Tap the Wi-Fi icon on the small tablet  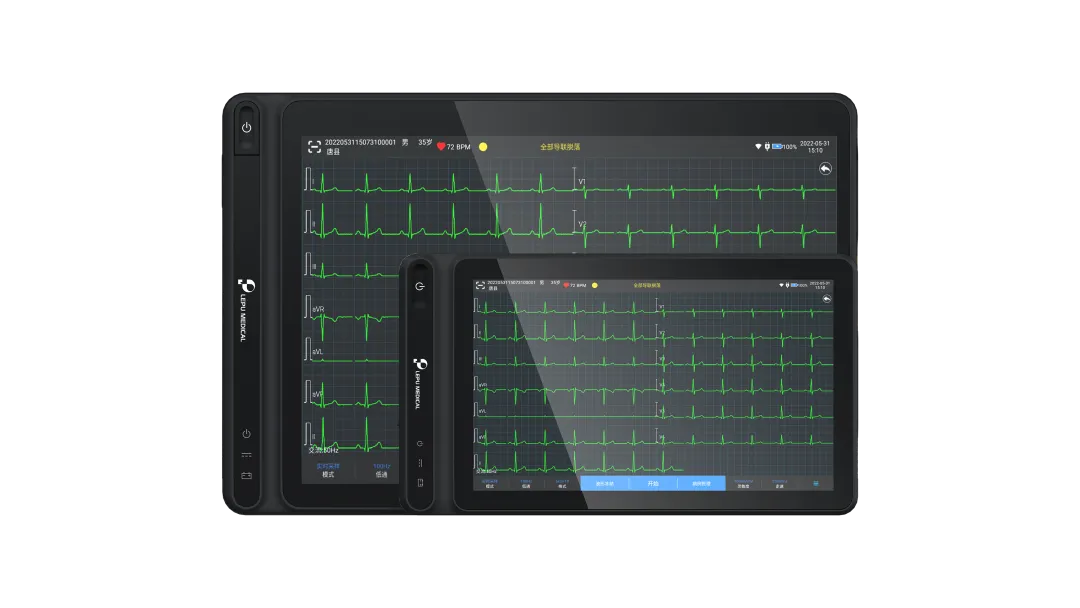click(x=781, y=285)
